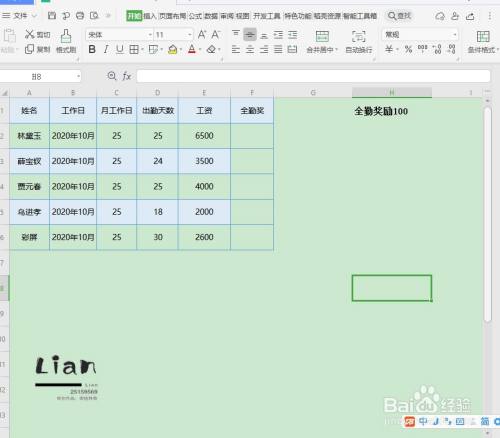Image resolution: width=500 pixels, height=438 pixels.
Task: Click the collaborate person icon
Action: tap(455, 16)
